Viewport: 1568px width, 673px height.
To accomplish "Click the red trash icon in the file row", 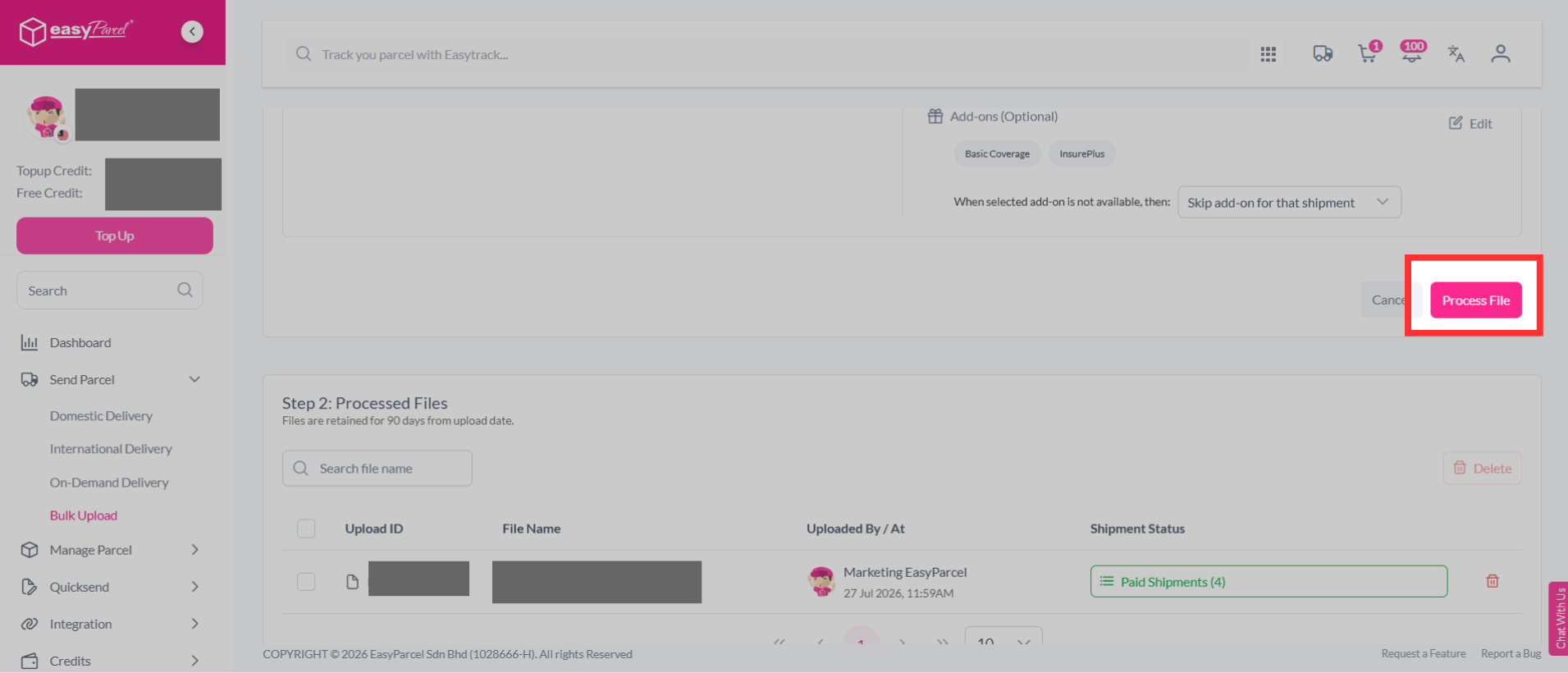I will tap(1492, 581).
